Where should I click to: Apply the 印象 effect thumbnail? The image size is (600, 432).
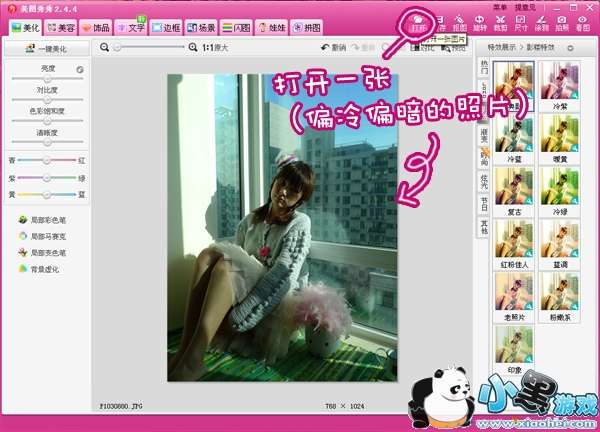(514, 350)
